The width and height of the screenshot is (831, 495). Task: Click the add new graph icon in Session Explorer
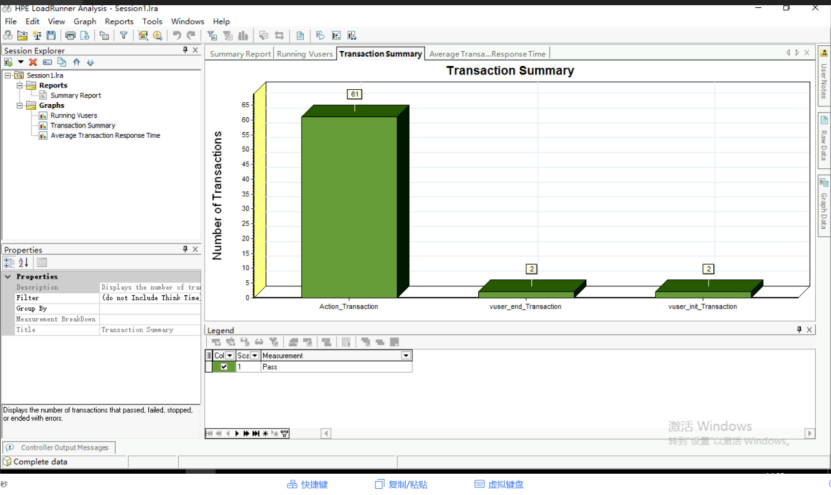point(8,63)
